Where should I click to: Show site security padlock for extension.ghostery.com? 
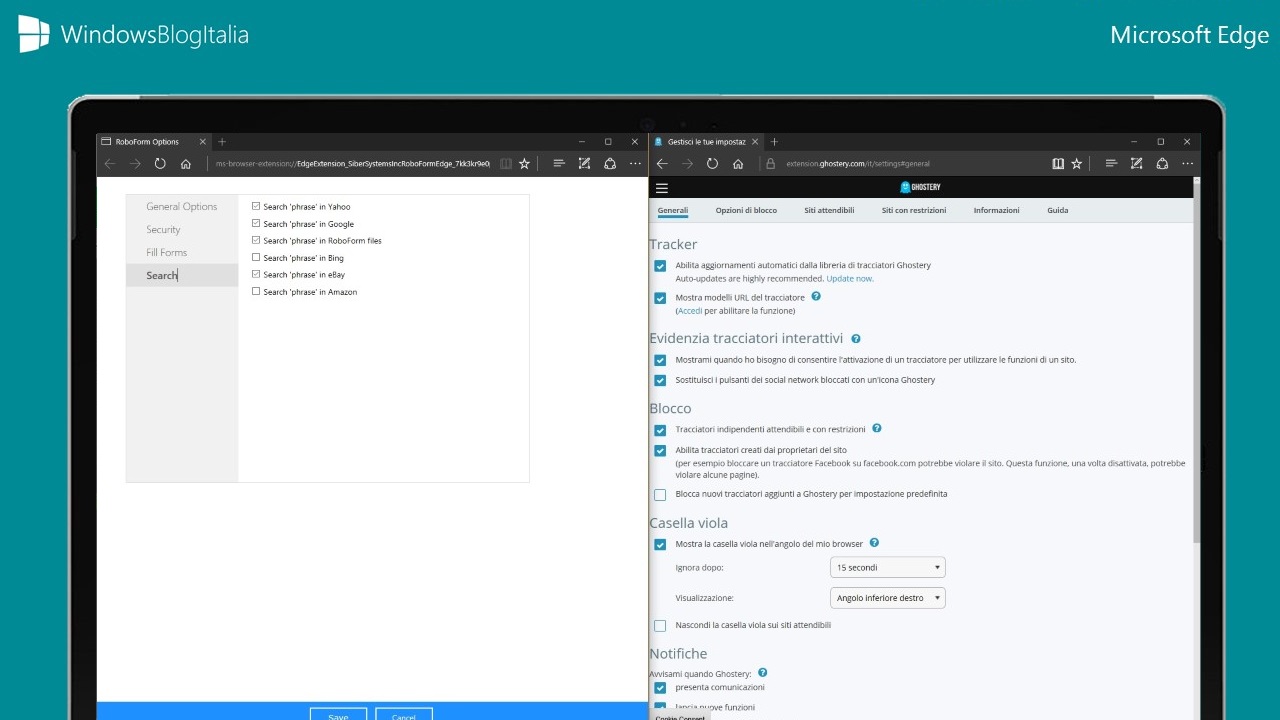pyautogui.click(x=771, y=164)
